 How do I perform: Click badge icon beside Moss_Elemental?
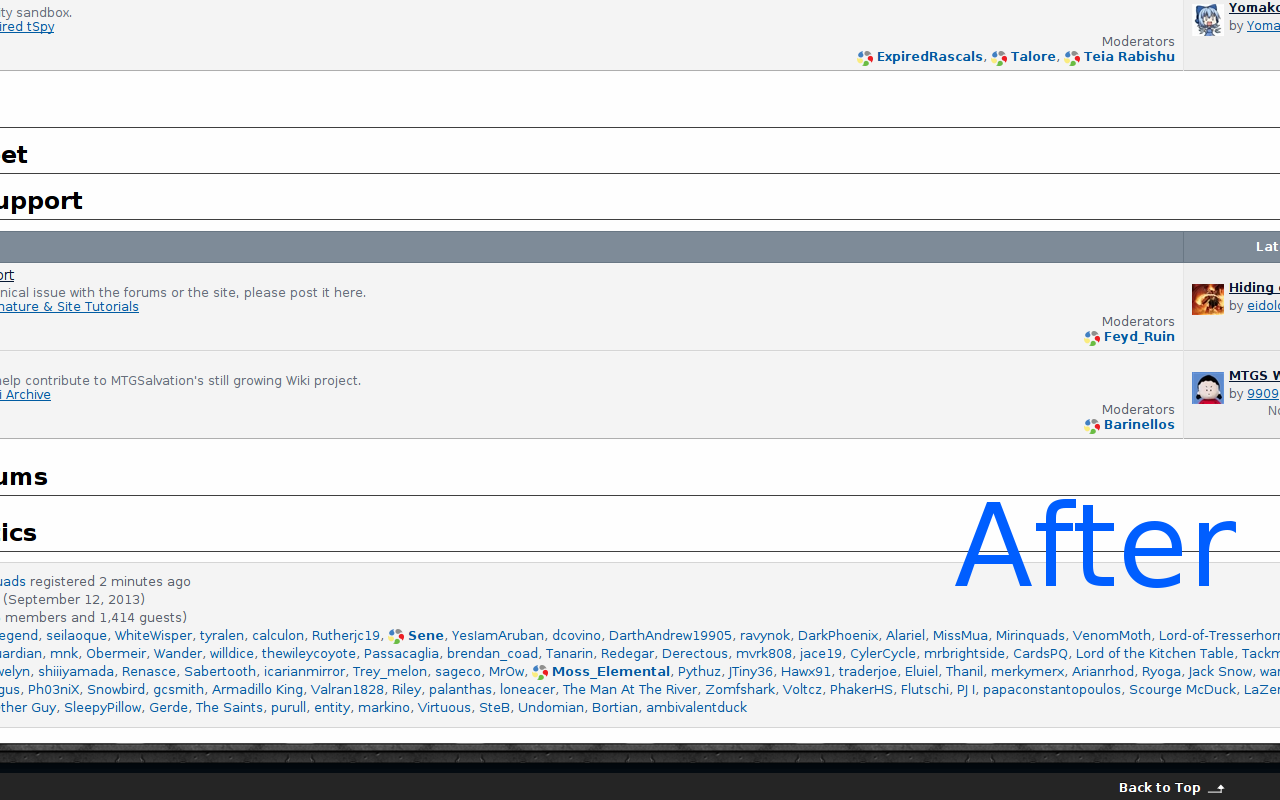(x=540, y=672)
